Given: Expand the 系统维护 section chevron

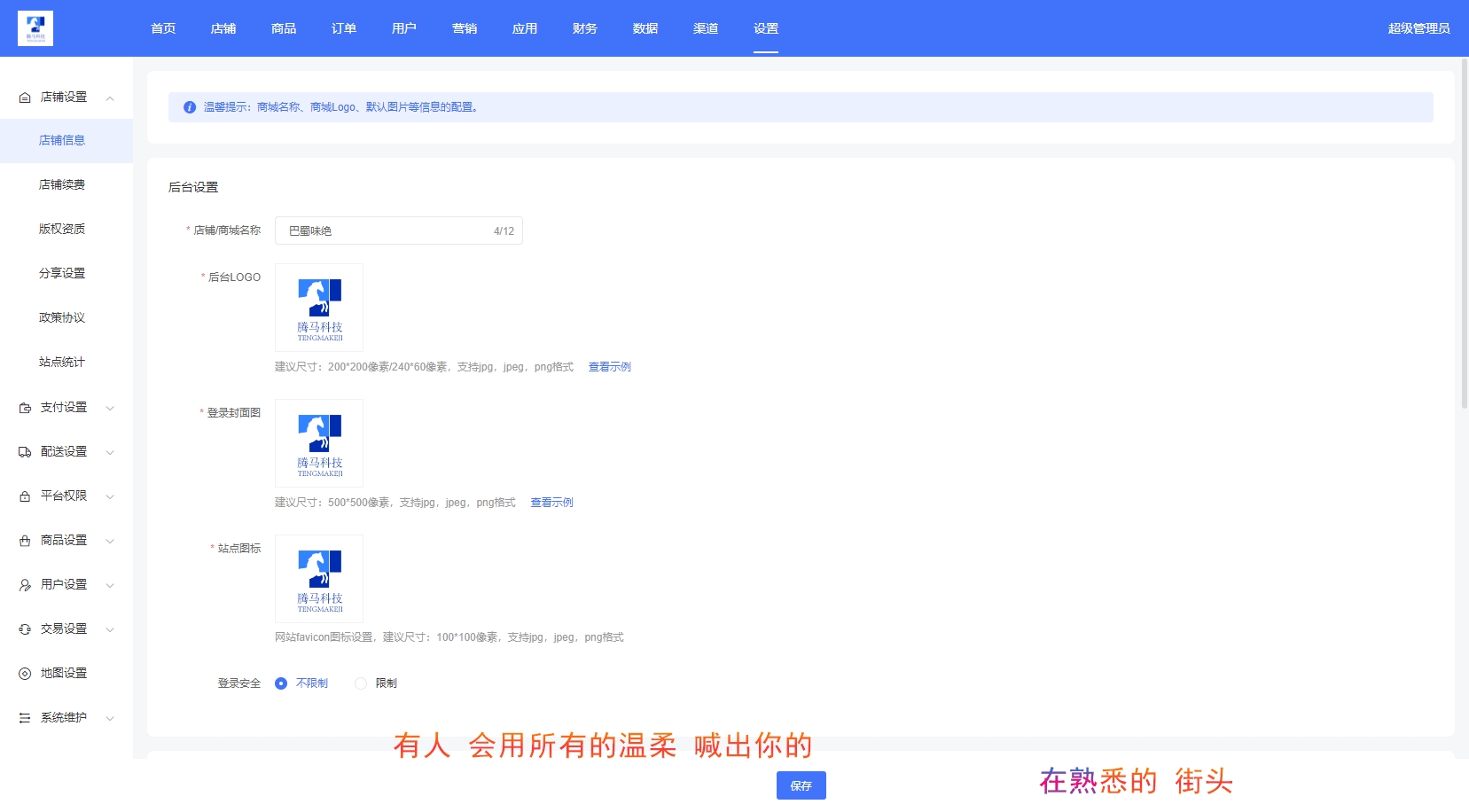Looking at the screenshot, I should click(110, 718).
